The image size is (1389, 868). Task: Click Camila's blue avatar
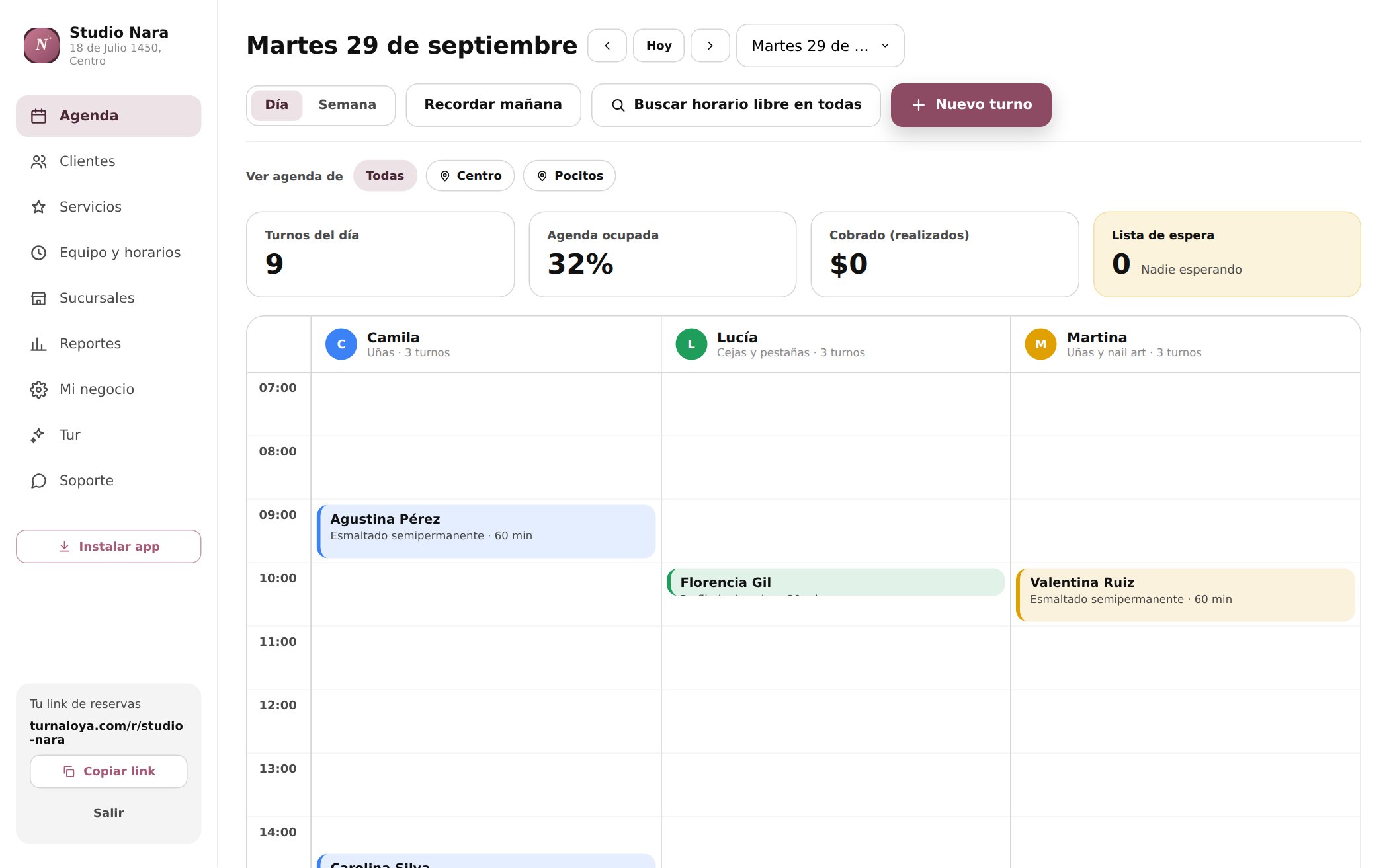point(341,344)
